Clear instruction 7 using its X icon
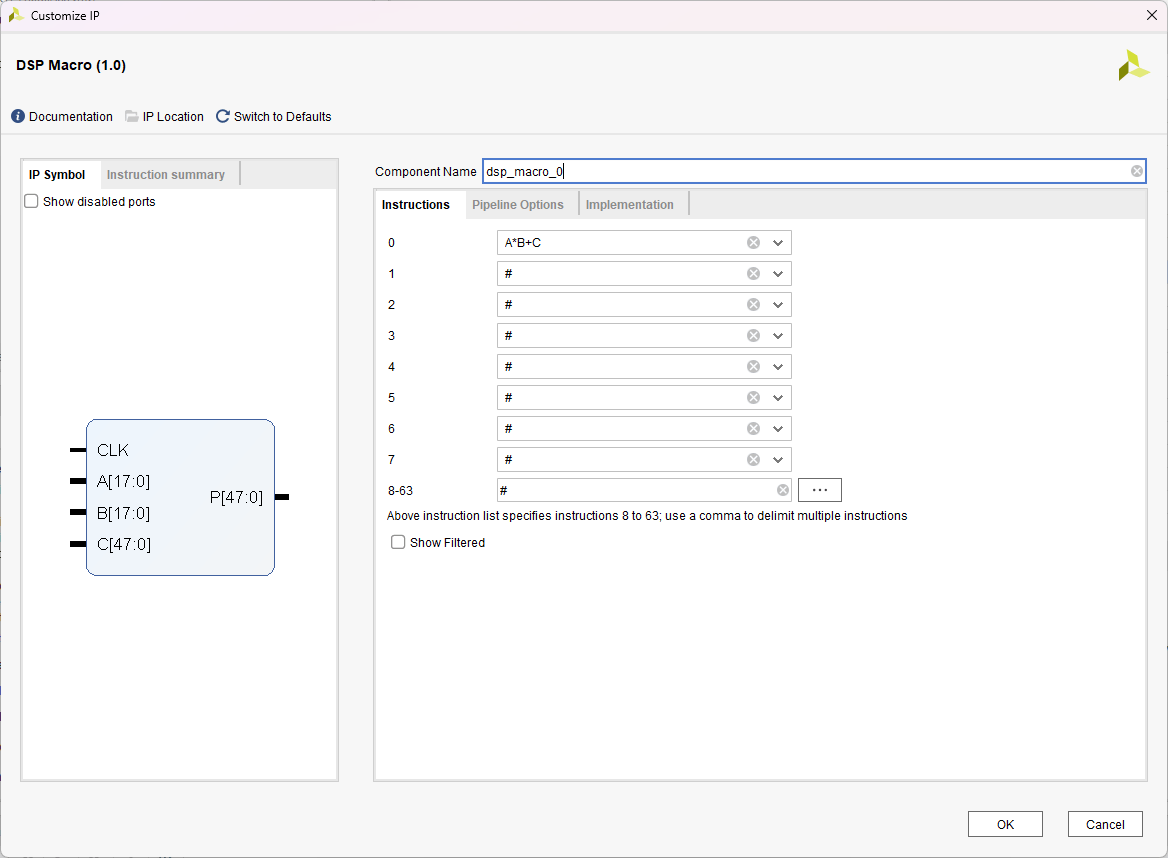The width and height of the screenshot is (1168, 858). 753,460
